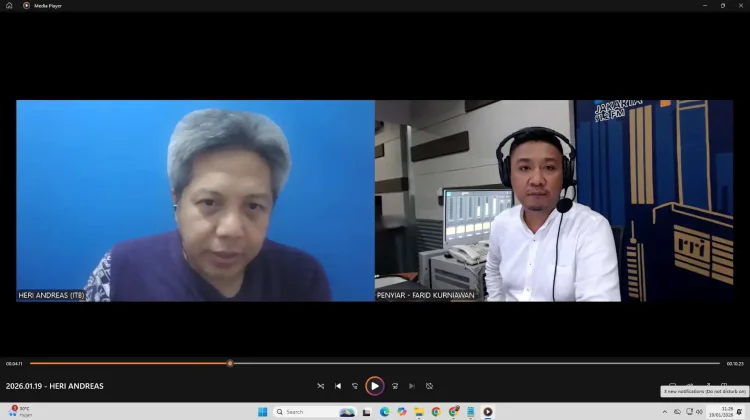
Task: Open the clock and date panel
Action: (727, 411)
